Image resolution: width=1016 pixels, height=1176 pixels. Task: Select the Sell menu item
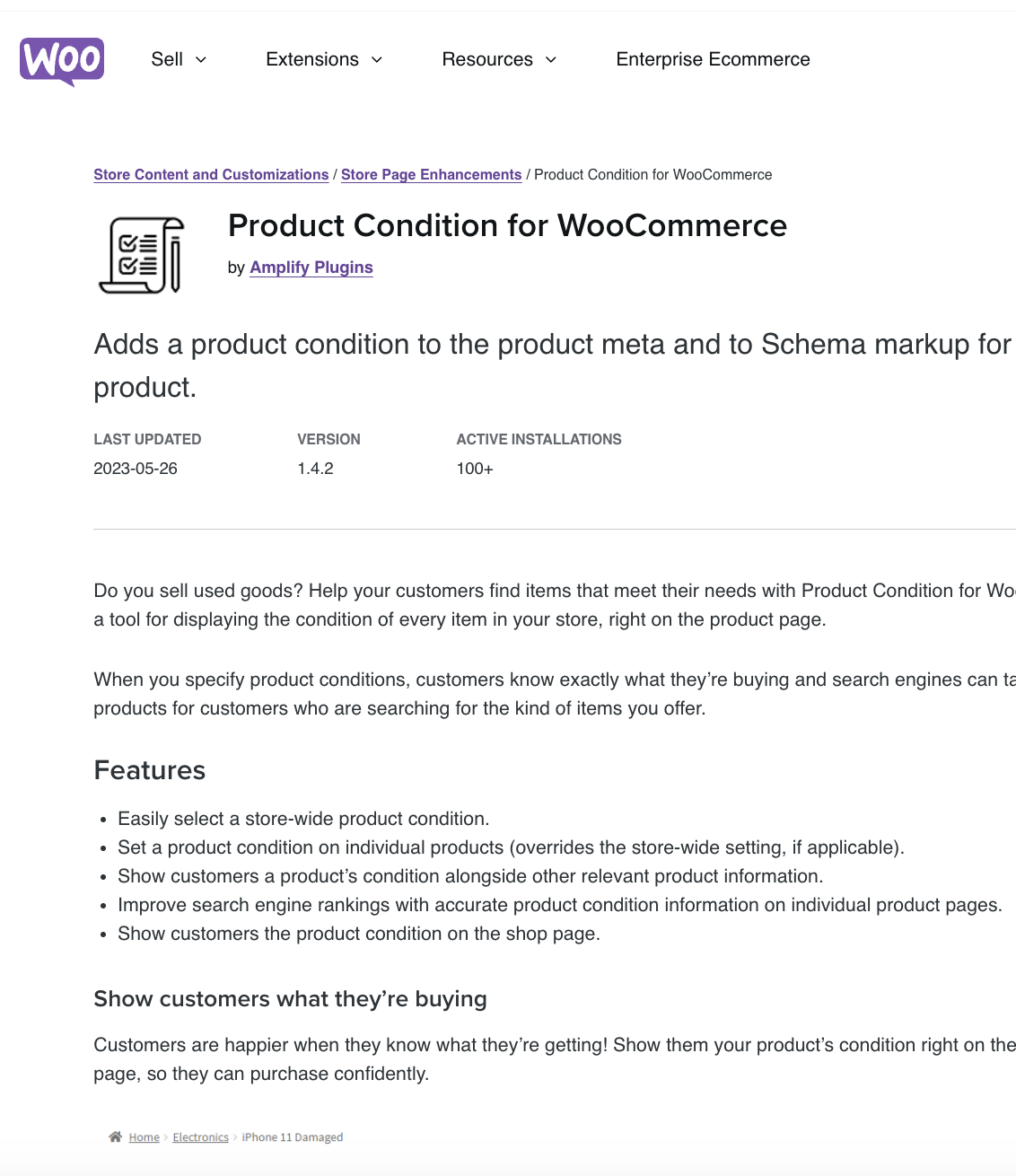click(166, 59)
